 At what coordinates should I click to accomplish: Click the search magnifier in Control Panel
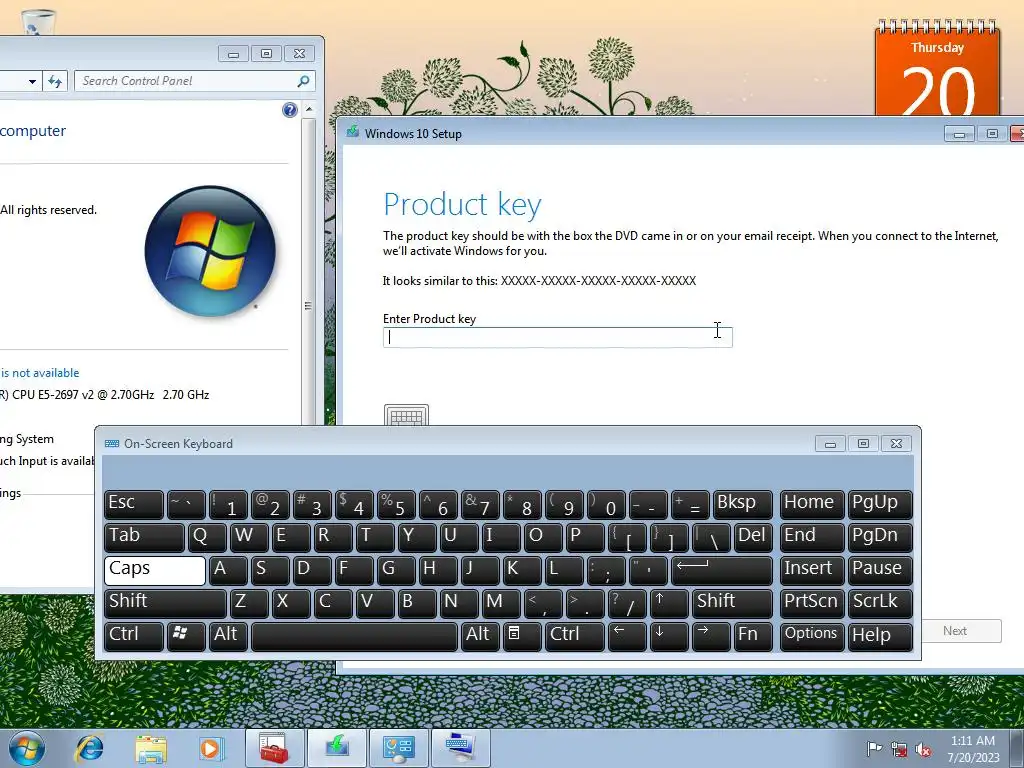pyautogui.click(x=303, y=81)
